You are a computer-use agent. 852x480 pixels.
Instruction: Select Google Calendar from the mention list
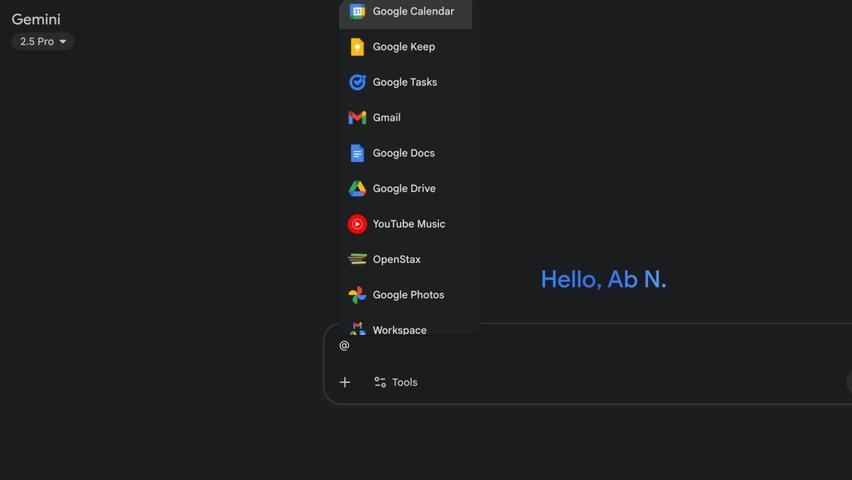[413, 12]
